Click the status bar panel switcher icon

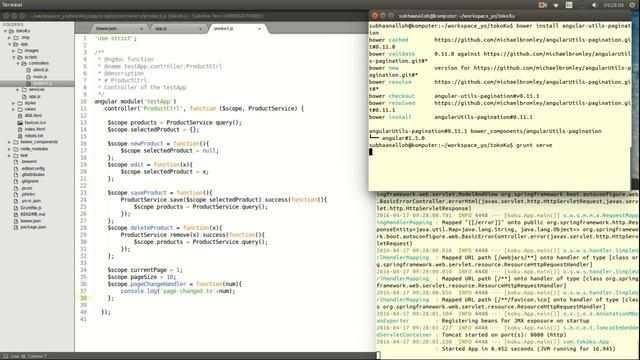[x=5, y=356]
